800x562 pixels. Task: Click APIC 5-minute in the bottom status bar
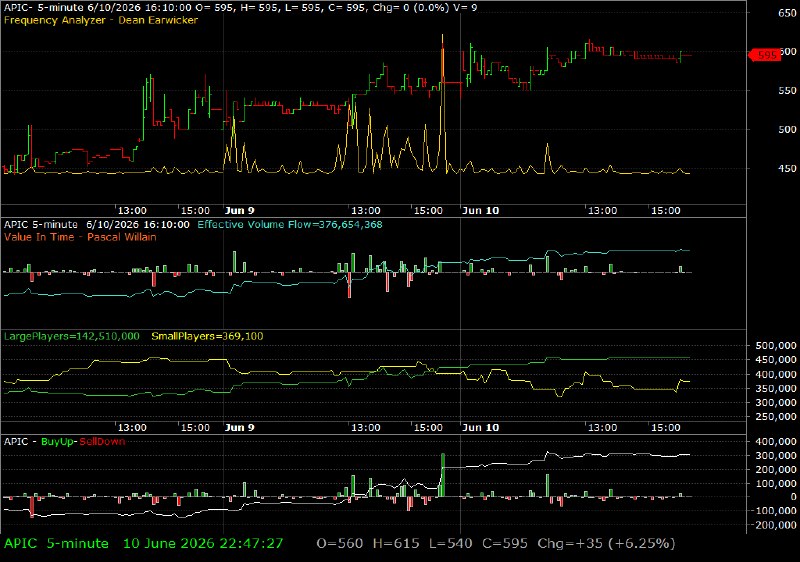(x=56, y=544)
